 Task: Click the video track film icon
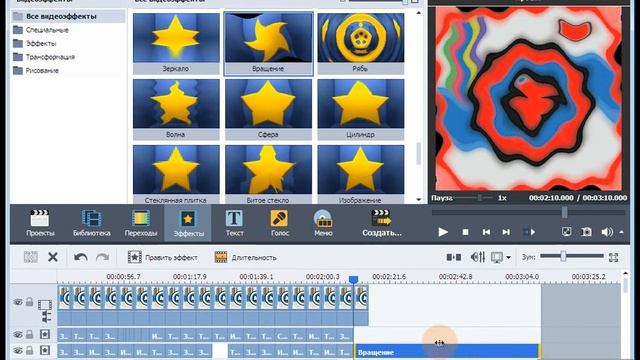[x=45, y=304]
